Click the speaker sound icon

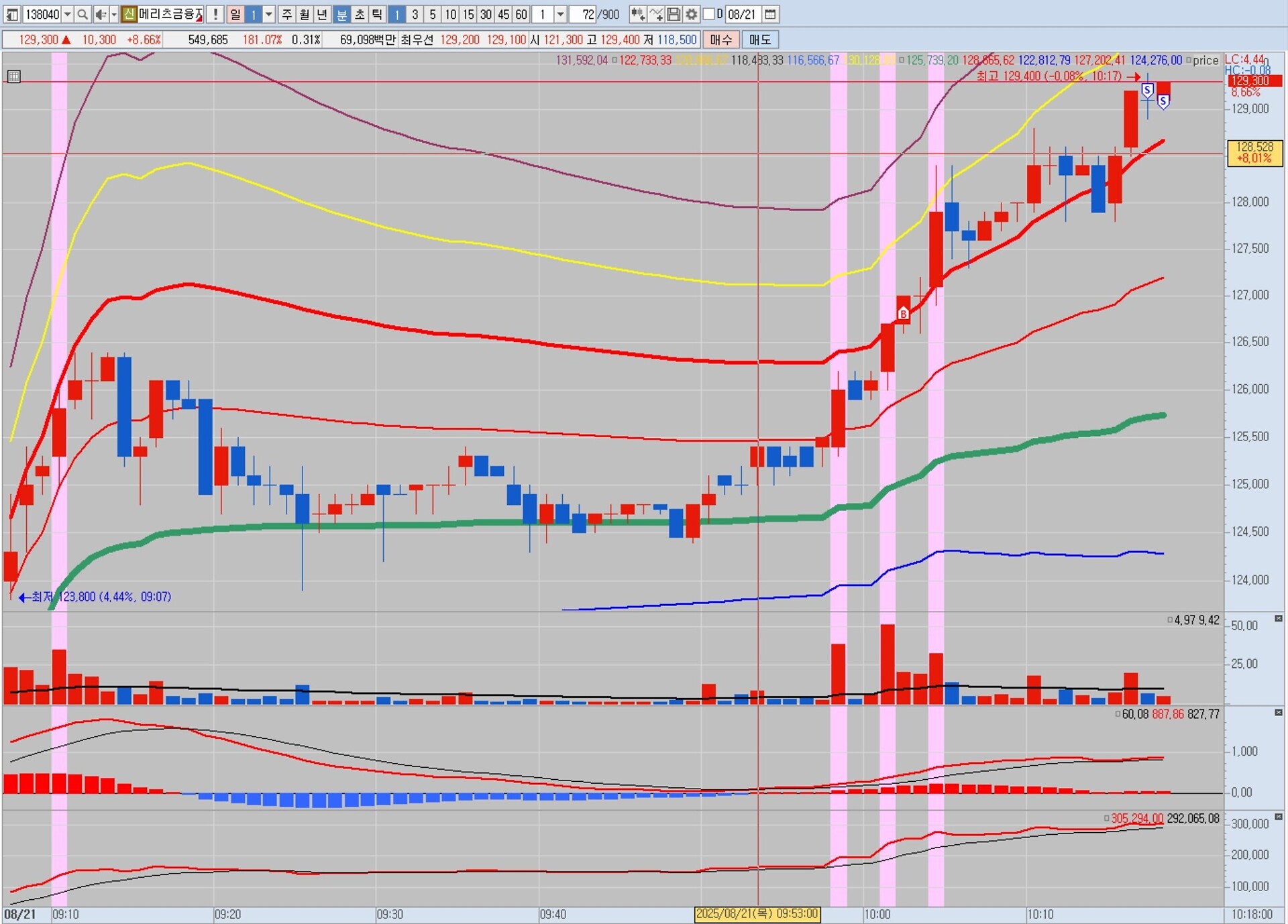point(101,14)
